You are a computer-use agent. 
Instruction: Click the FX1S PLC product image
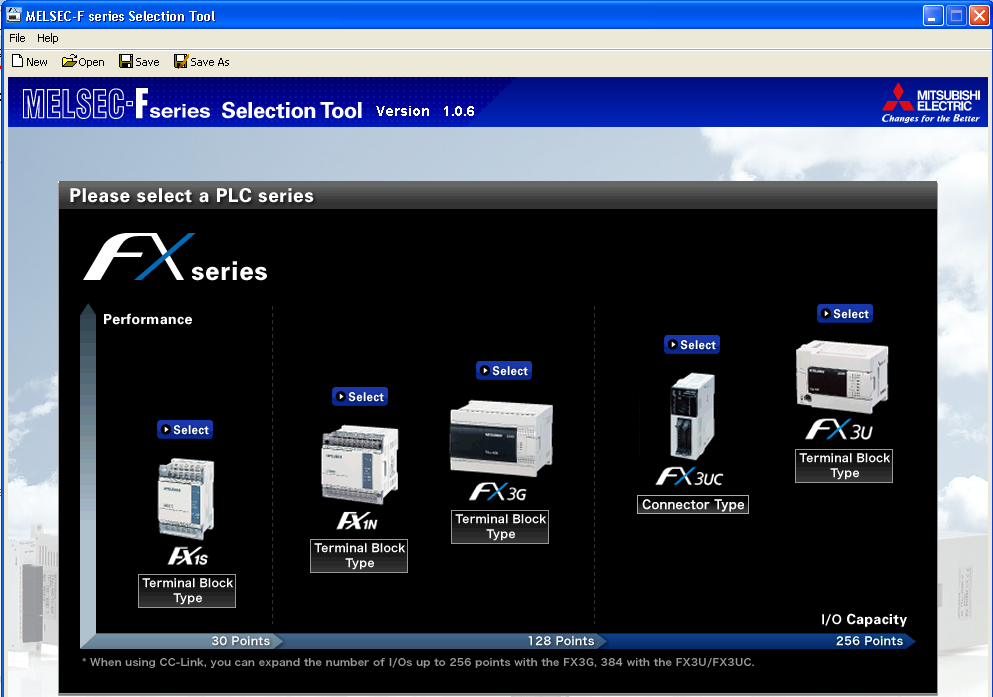coord(186,499)
